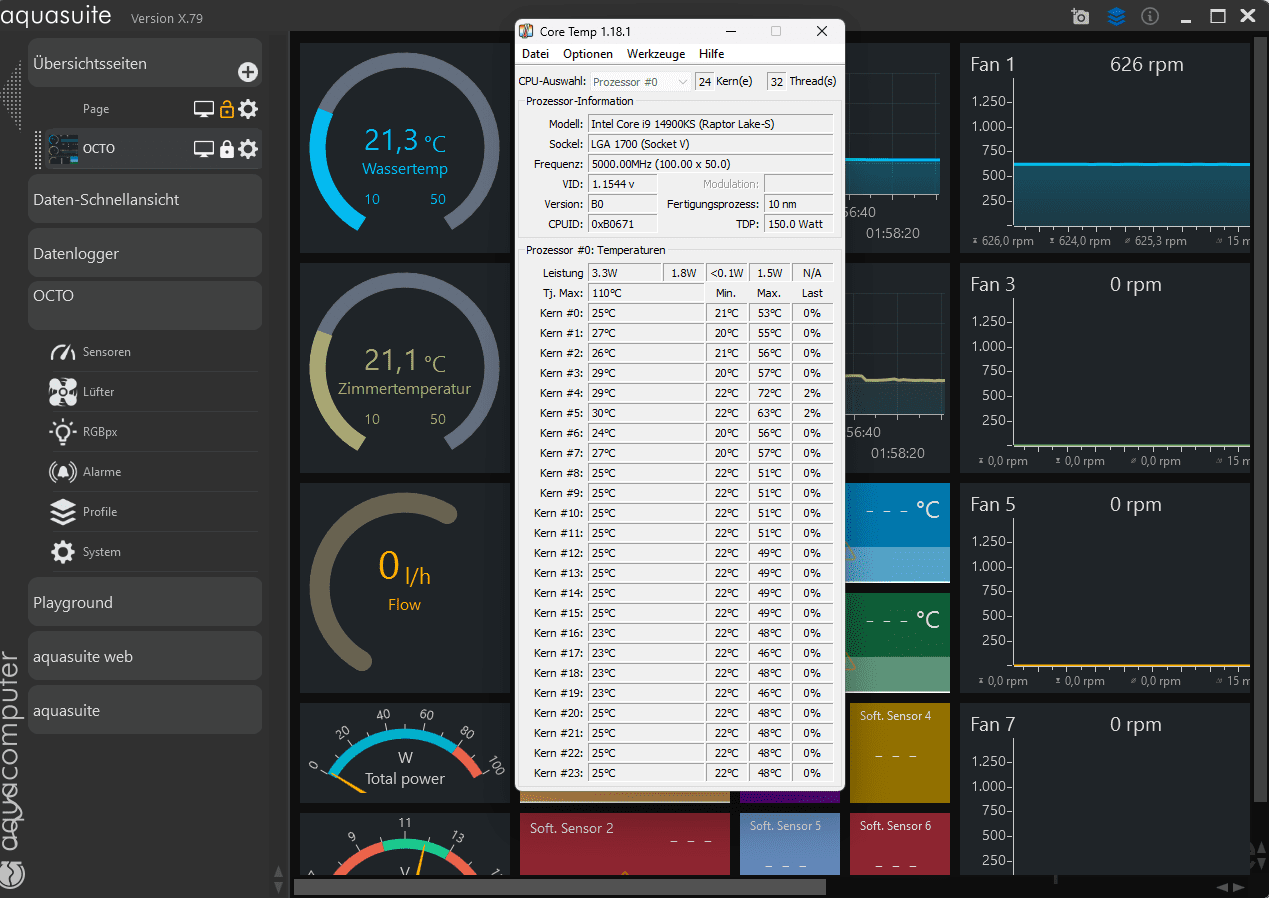Image resolution: width=1269 pixels, height=898 pixels.
Task: Collapse sidebar using the dotted triangle handle
Action: (13, 97)
